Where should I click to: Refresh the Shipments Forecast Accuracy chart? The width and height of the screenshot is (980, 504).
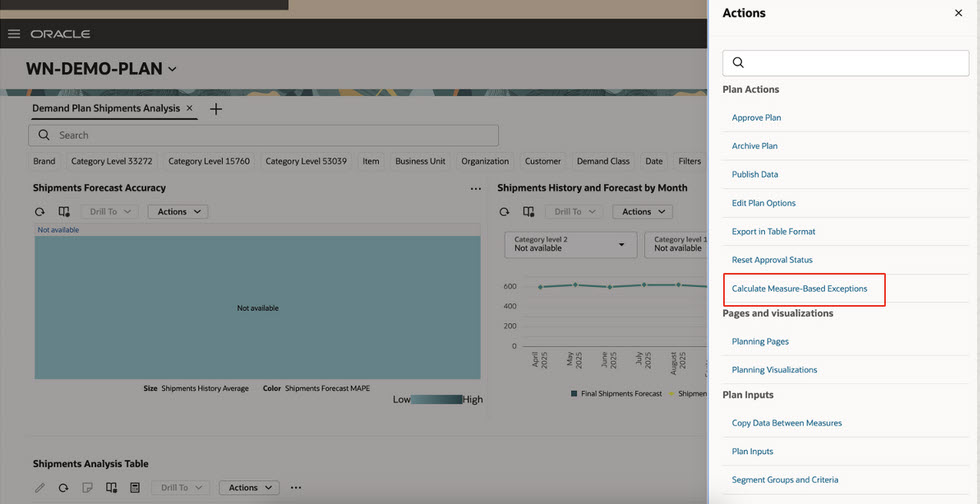(x=39, y=212)
